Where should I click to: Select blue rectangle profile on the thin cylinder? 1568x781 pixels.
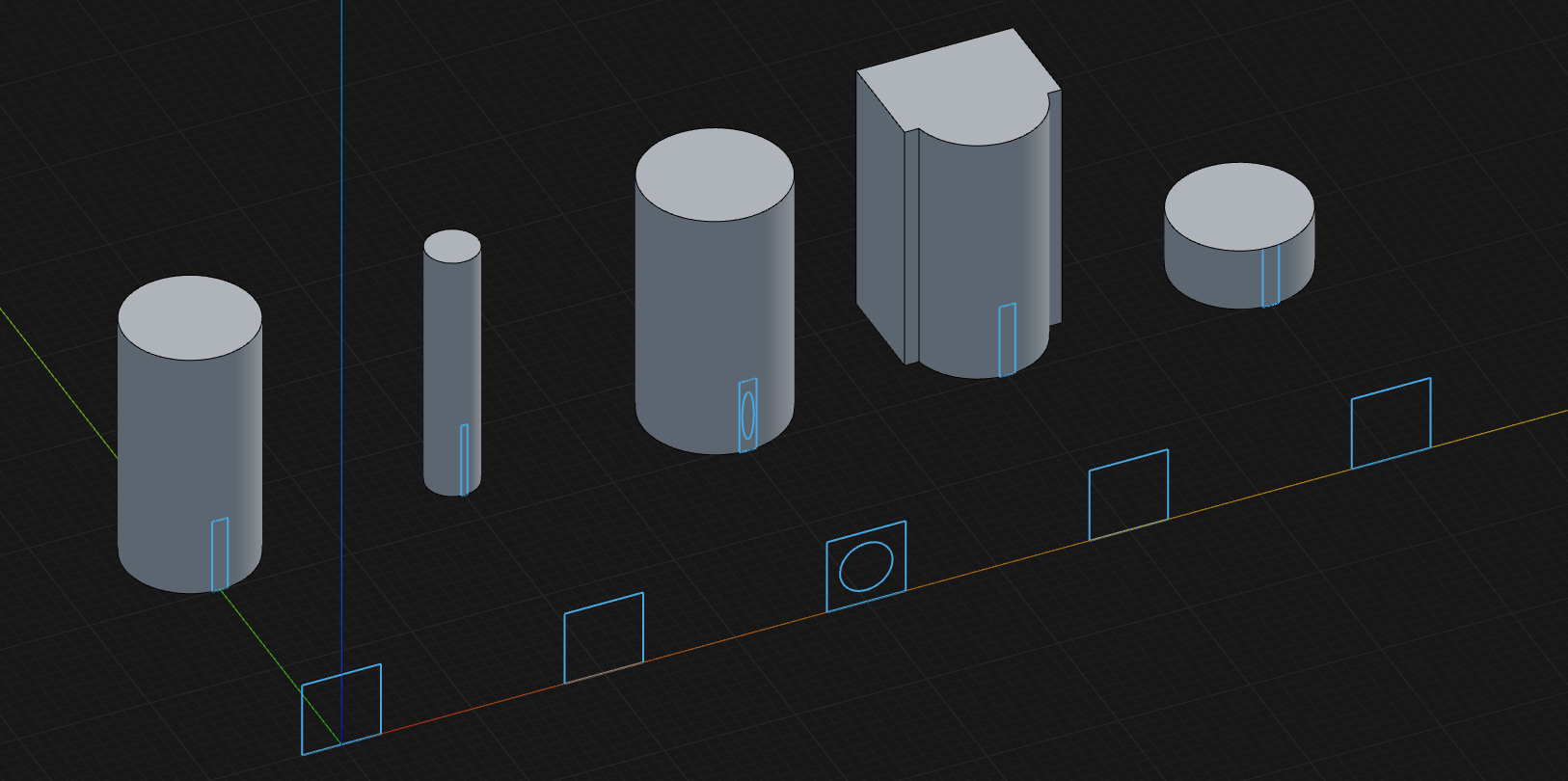(x=464, y=460)
